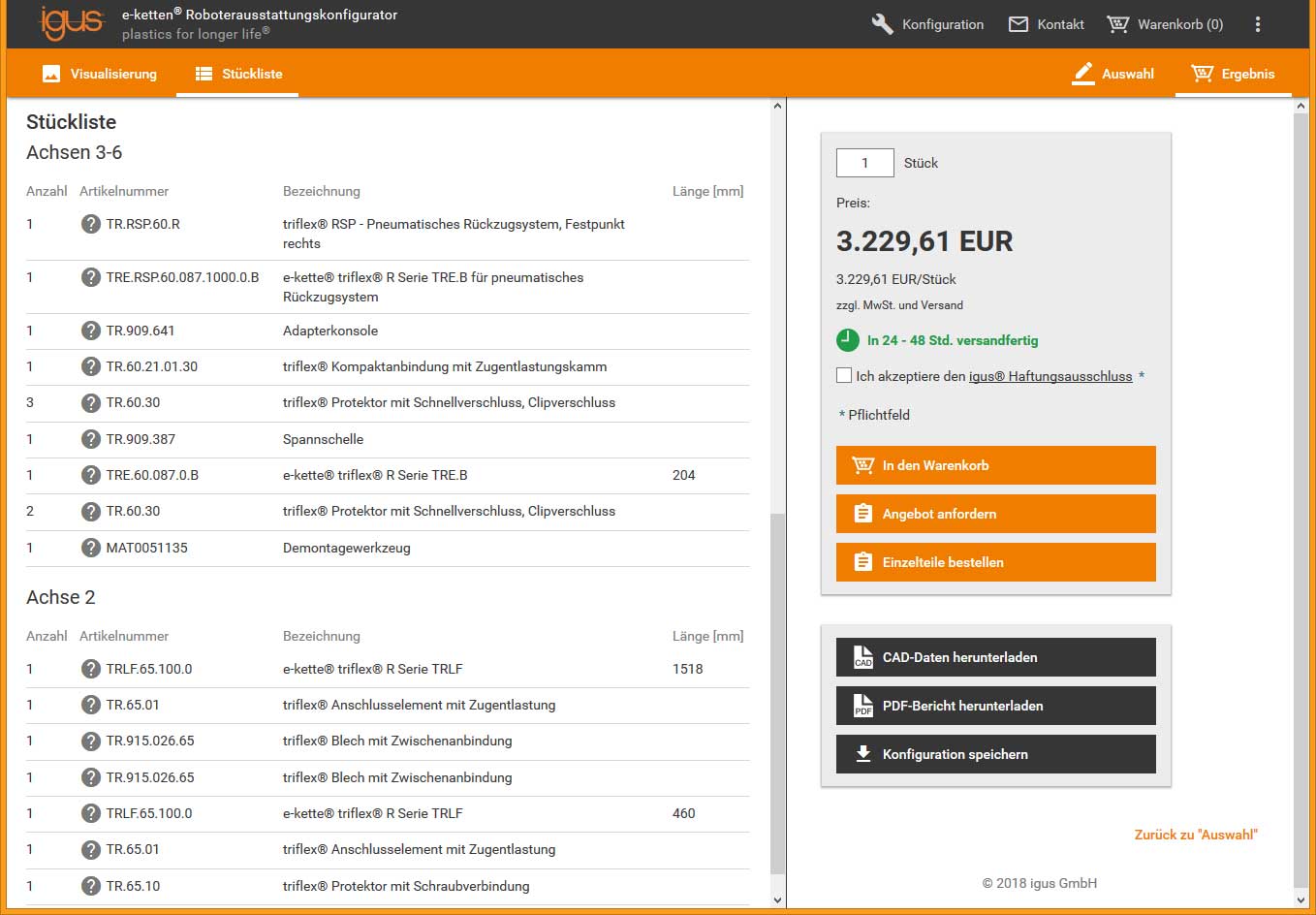Request a quote with Angebot anfordern

[x=995, y=514]
